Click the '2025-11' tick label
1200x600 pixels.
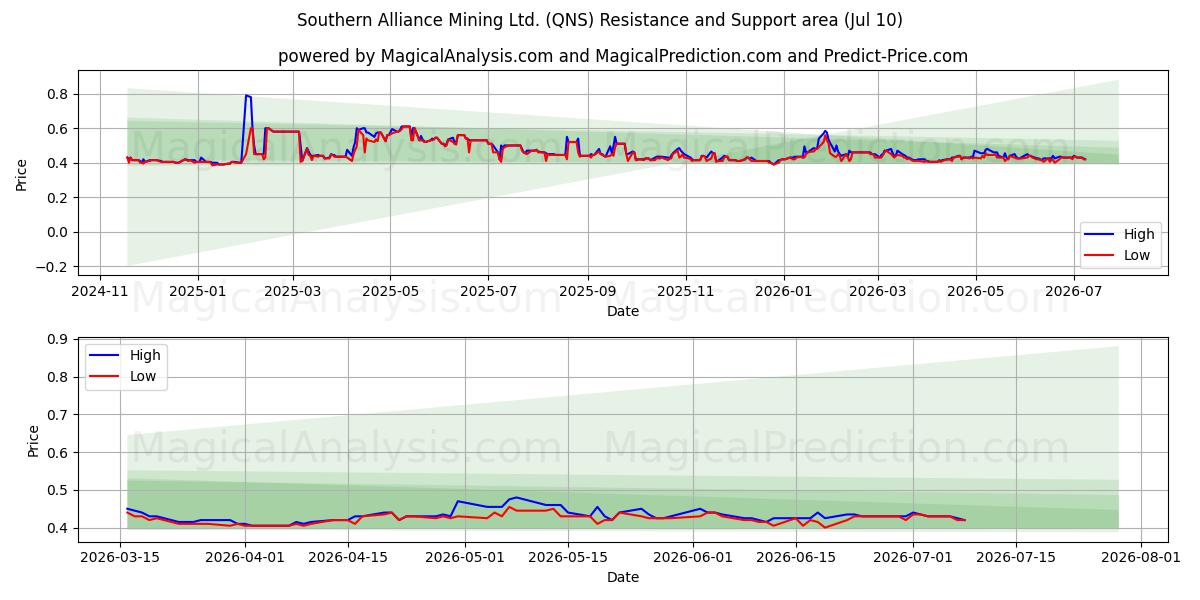pyautogui.click(x=686, y=290)
